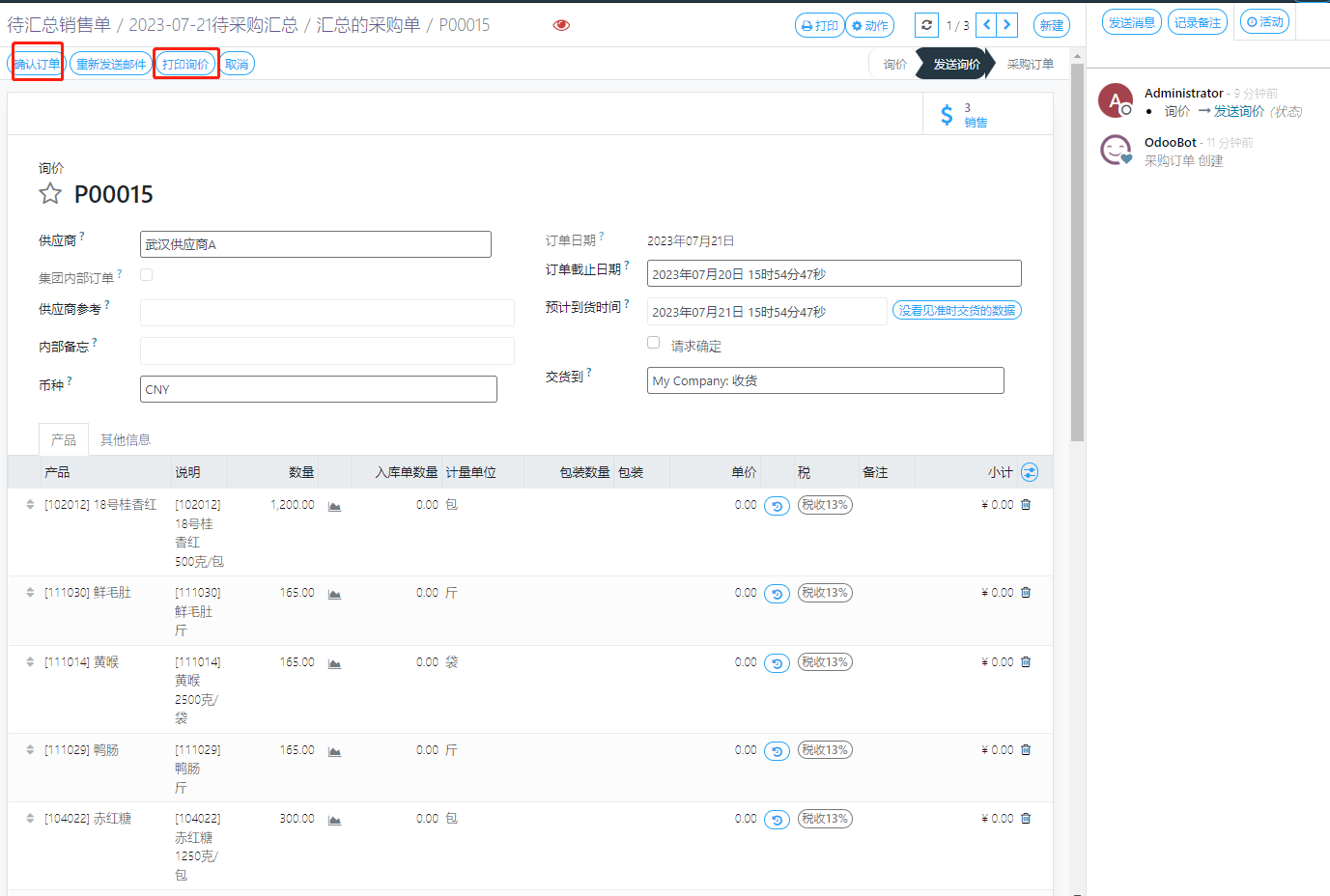The width and height of the screenshot is (1330, 896).
Task: Click the 供应商参考 input field
Action: coord(326,313)
